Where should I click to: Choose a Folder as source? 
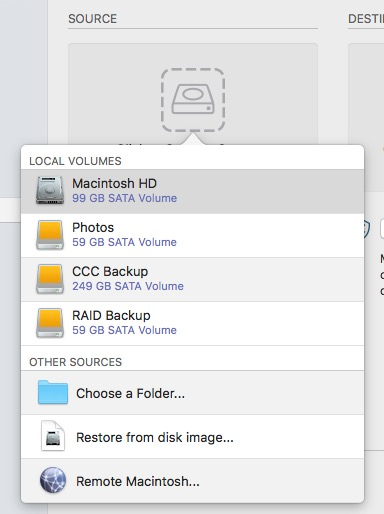[192, 393]
